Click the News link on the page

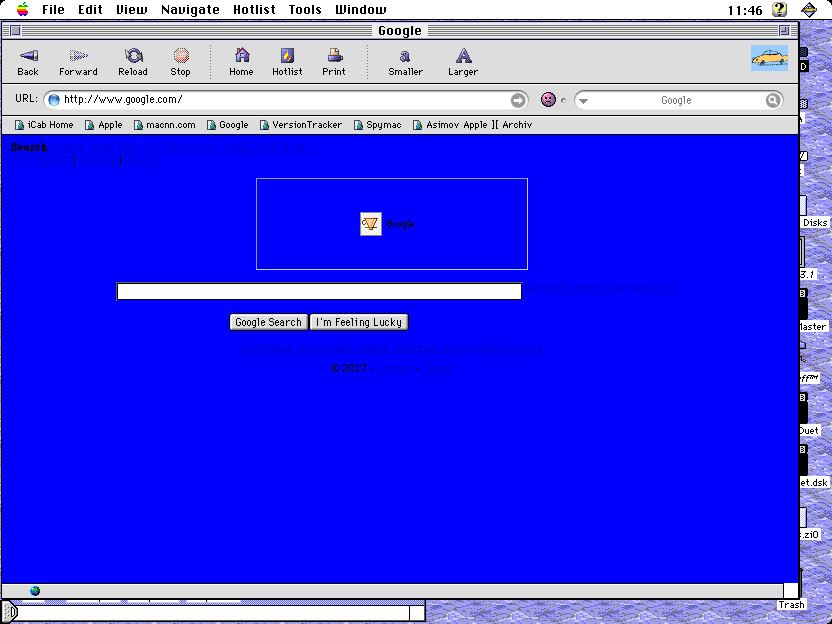tap(202, 147)
